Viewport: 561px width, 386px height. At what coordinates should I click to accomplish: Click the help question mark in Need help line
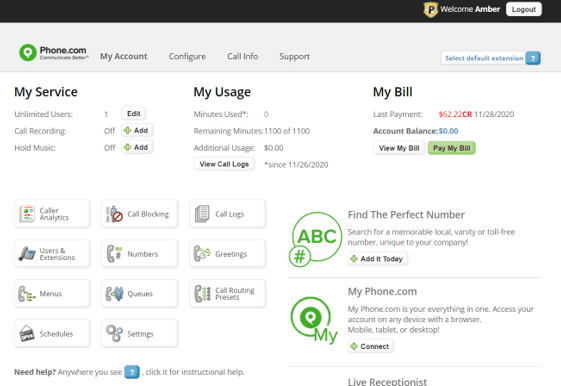[x=132, y=372]
